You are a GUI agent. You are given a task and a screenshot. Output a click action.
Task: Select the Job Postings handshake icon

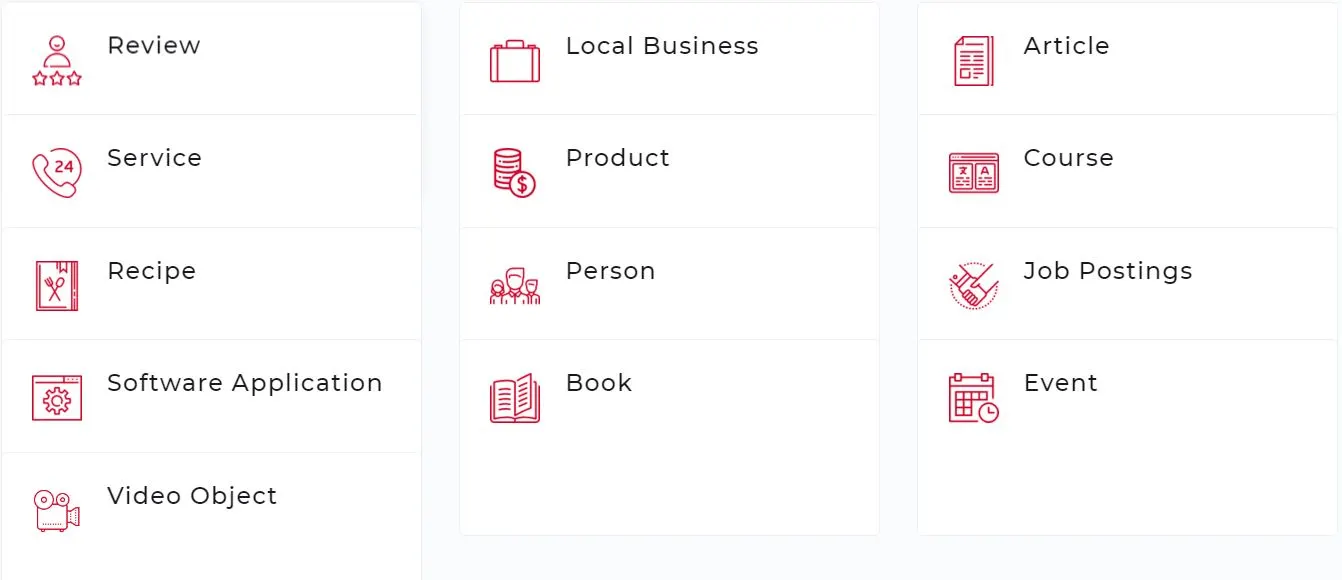point(971,282)
